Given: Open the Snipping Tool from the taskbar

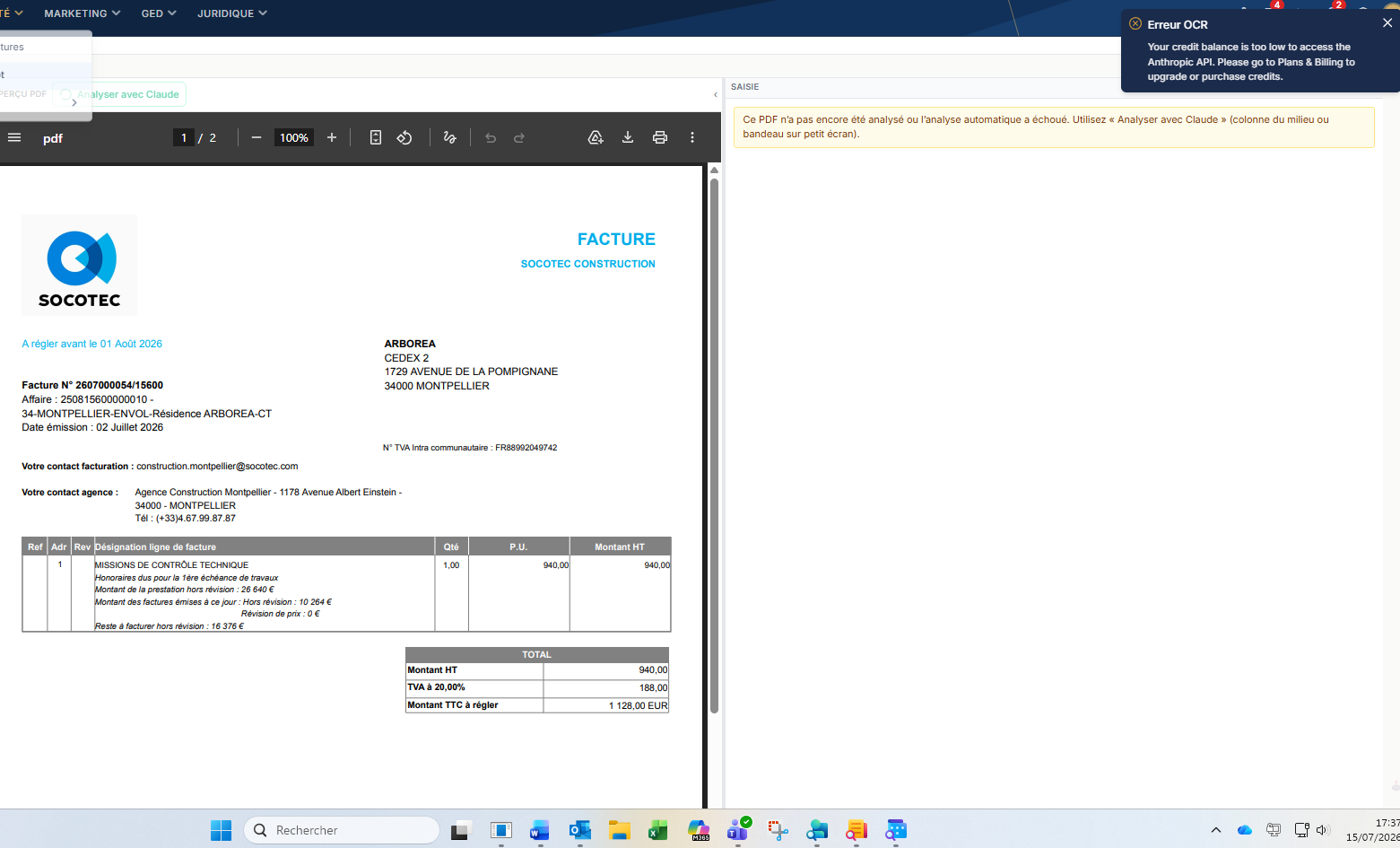Looking at the screenshot, I should [778, 830].
